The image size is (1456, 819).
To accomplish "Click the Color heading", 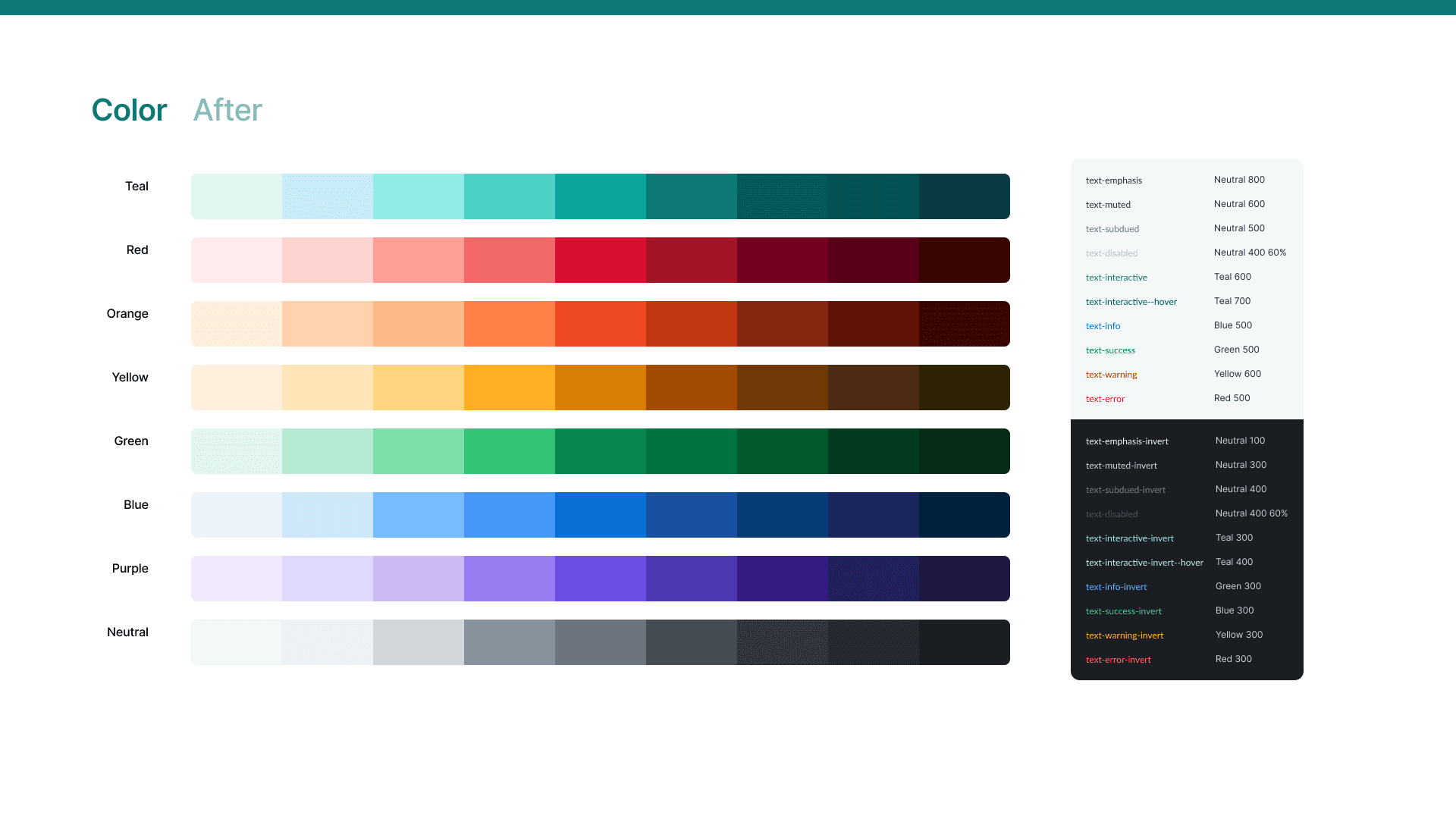I will [x=129, y=110].
